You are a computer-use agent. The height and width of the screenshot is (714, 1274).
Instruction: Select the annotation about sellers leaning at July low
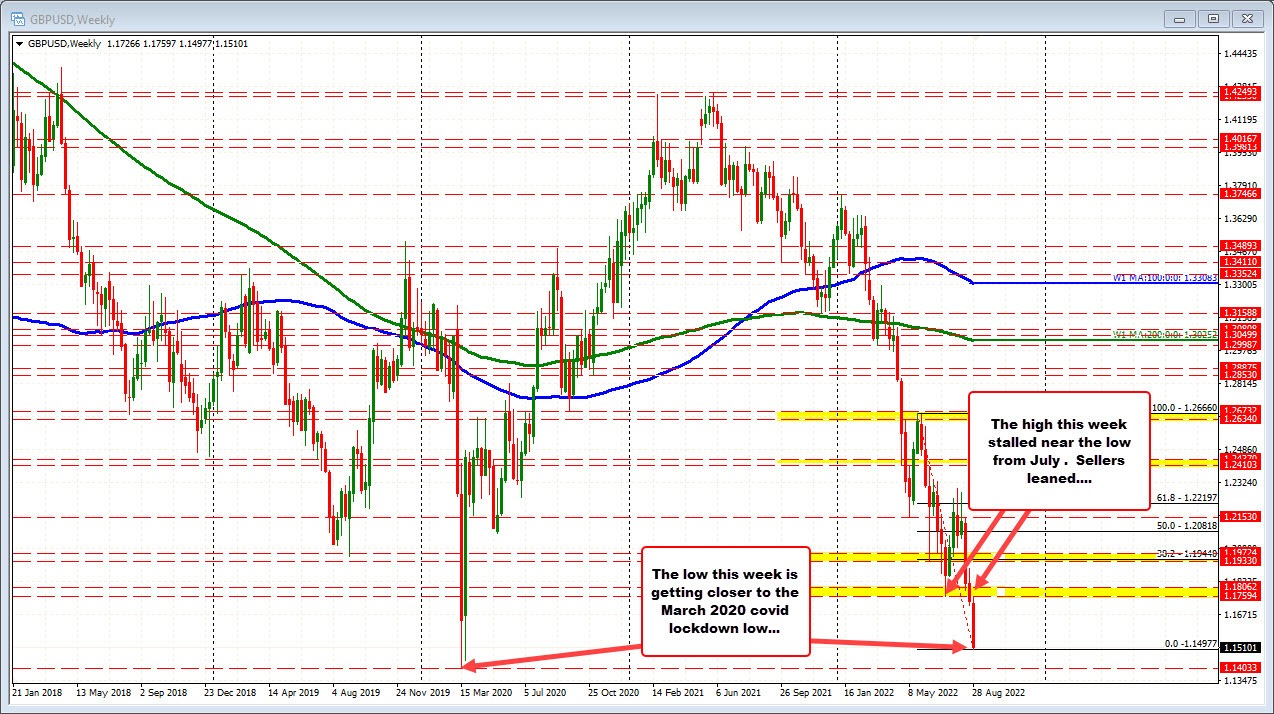(1059, 451)
